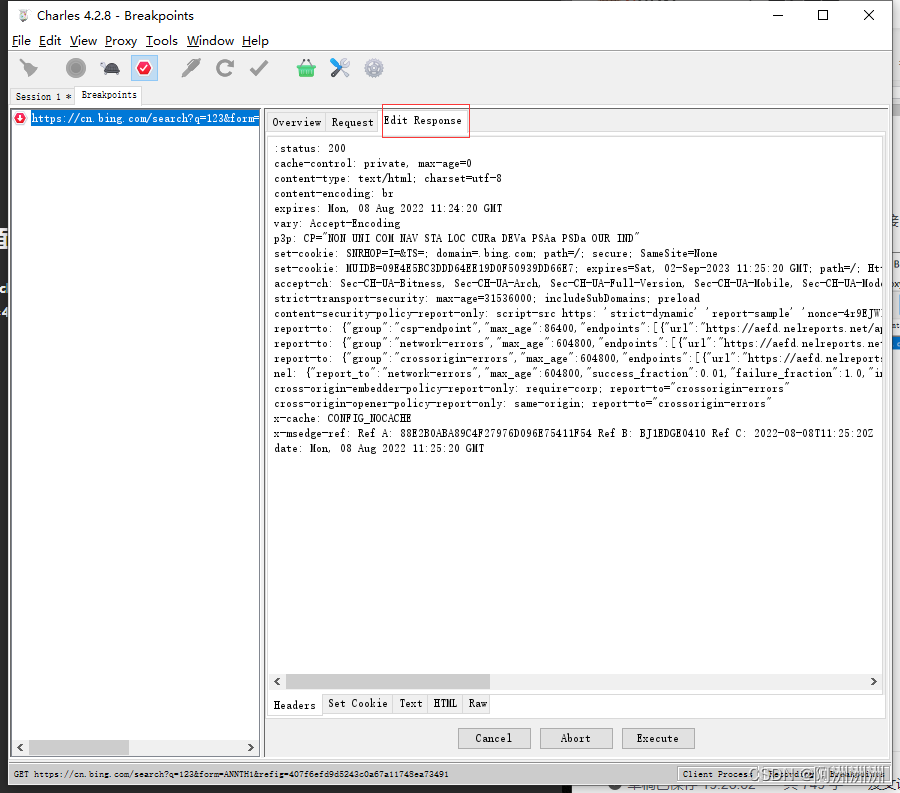Switch to the Set Cookie tab
Viewport: 900px width, 793px height.
(358, 703)
